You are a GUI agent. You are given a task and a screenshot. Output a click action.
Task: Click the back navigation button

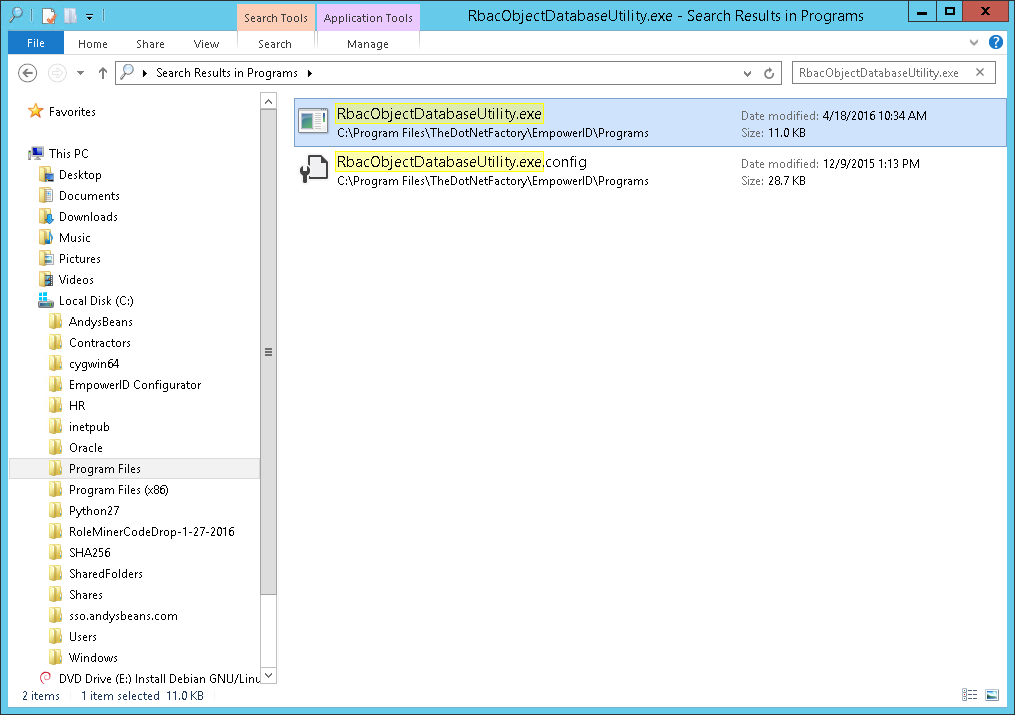coord(27,72)
